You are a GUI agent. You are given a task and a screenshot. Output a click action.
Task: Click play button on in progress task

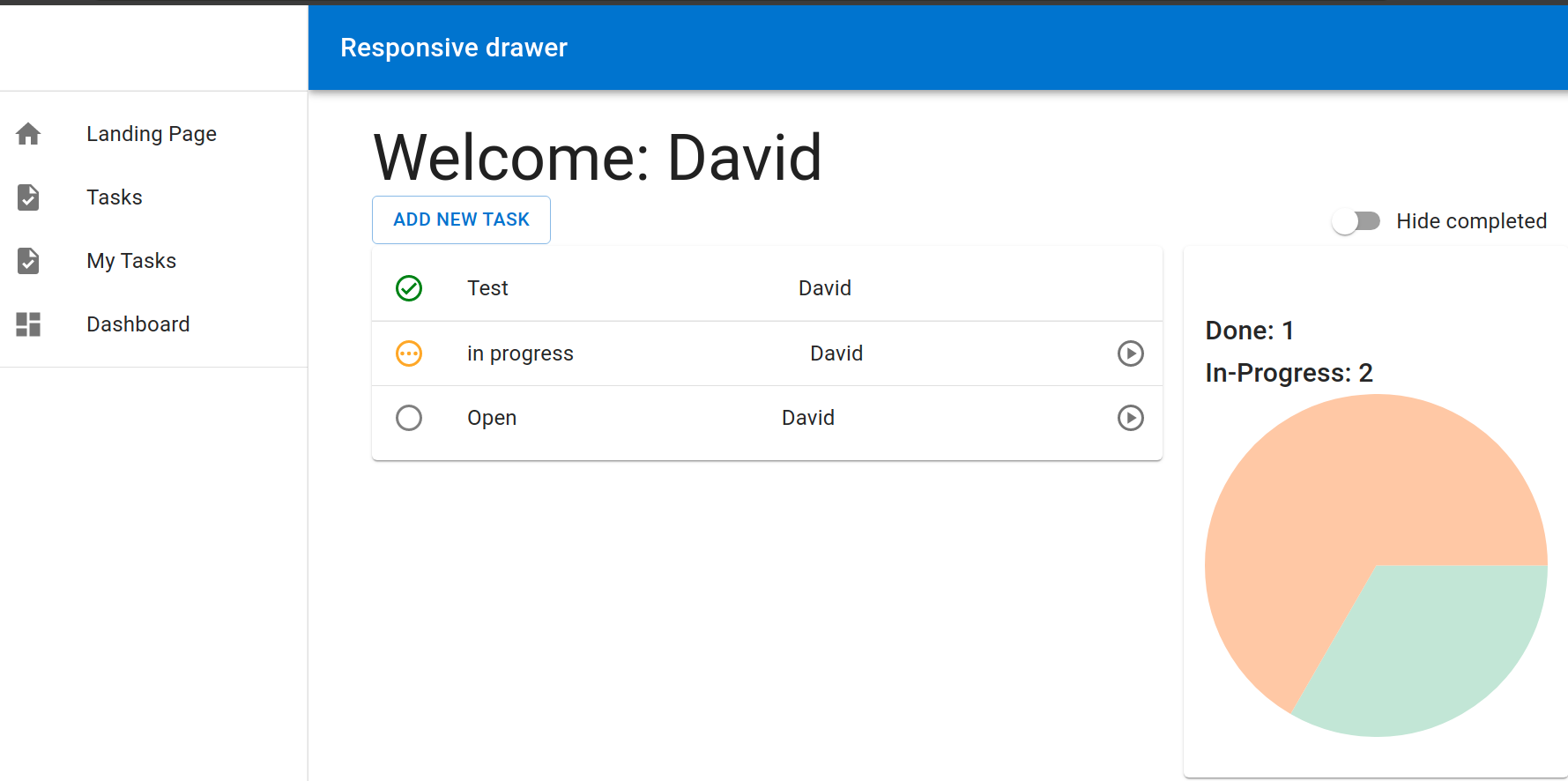(1131, 353)
